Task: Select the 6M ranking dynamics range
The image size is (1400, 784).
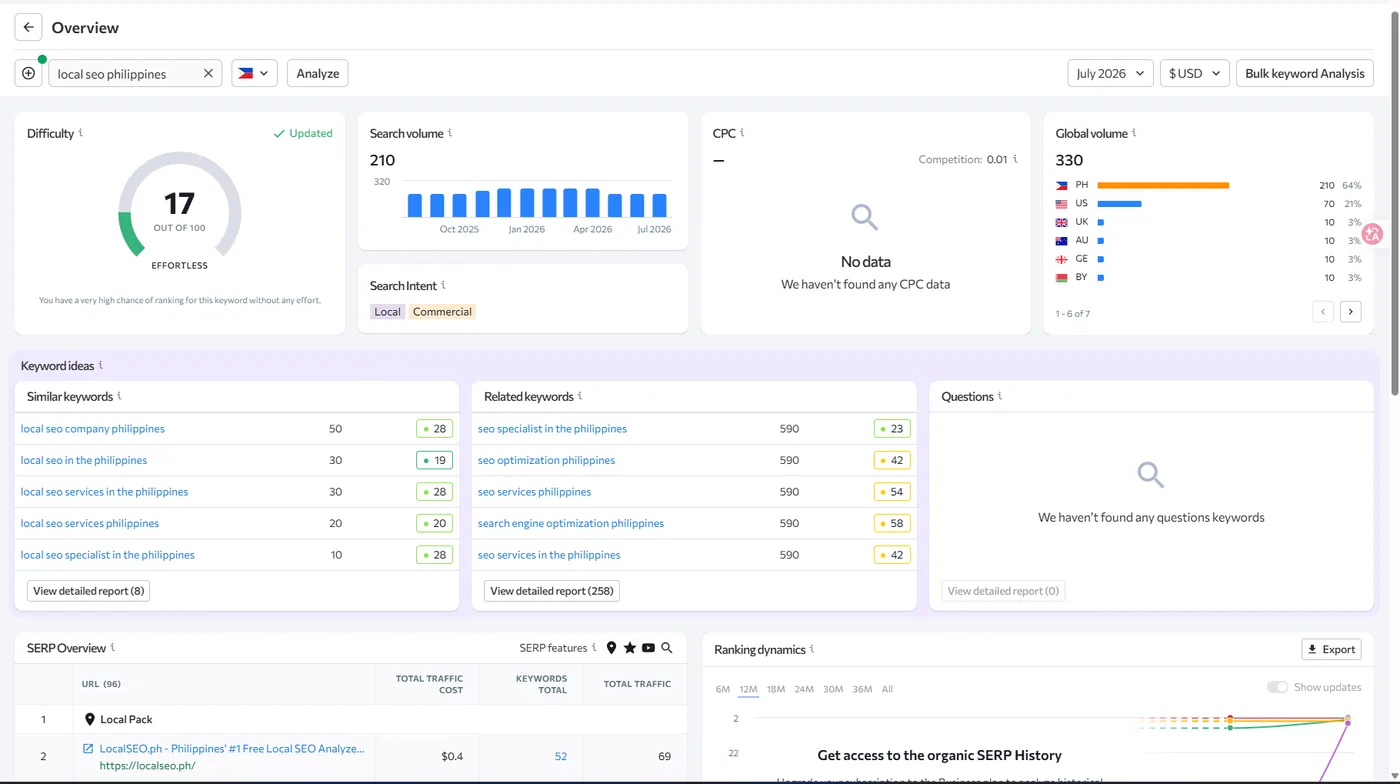Action: [723, 689]
